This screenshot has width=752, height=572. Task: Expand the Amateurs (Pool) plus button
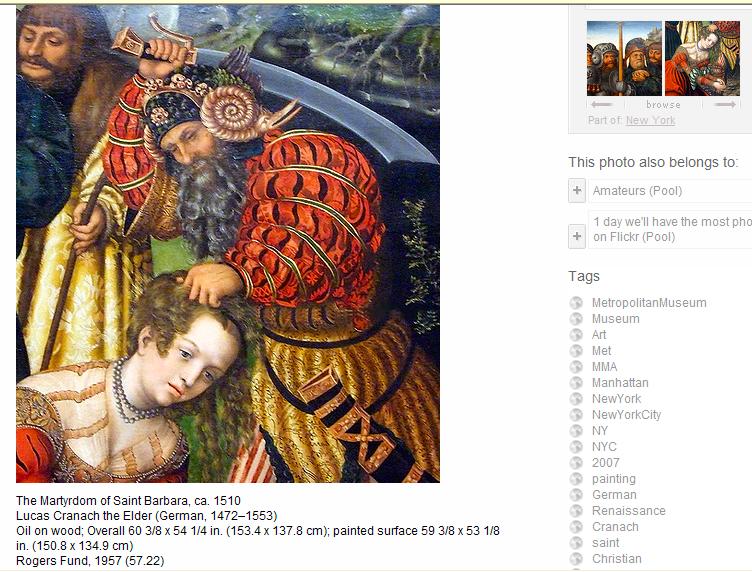(577, 191)
